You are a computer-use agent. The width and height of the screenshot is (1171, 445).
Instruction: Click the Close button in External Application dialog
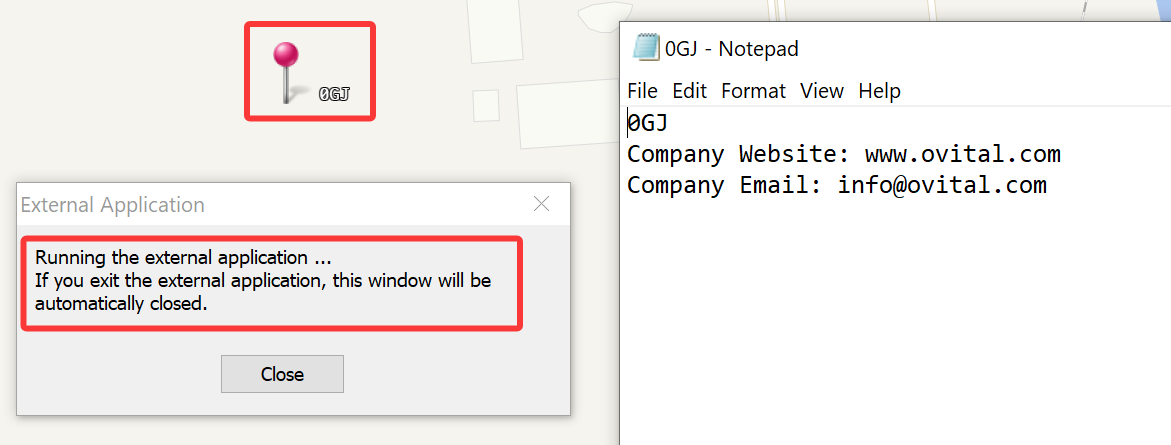282,374
